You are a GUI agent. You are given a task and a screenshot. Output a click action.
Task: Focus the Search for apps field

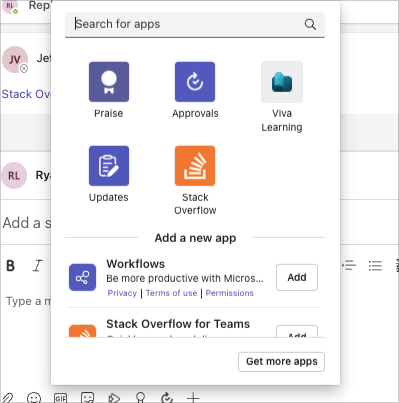tap(195, 25)
